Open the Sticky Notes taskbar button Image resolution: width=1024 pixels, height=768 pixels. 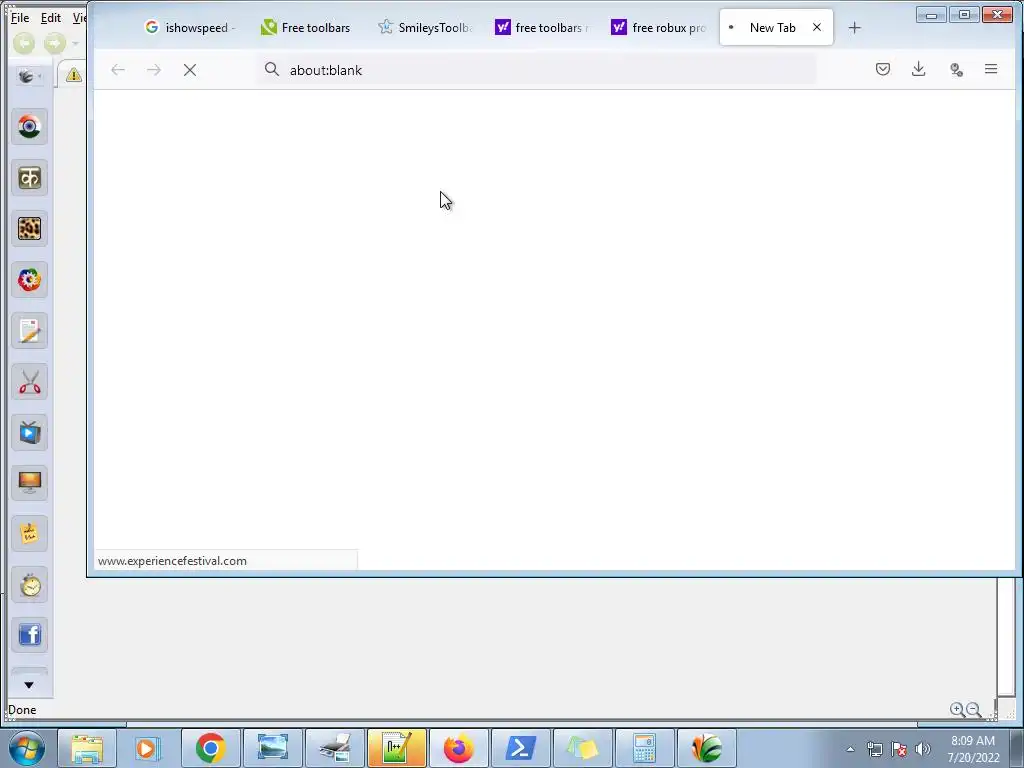583,748
